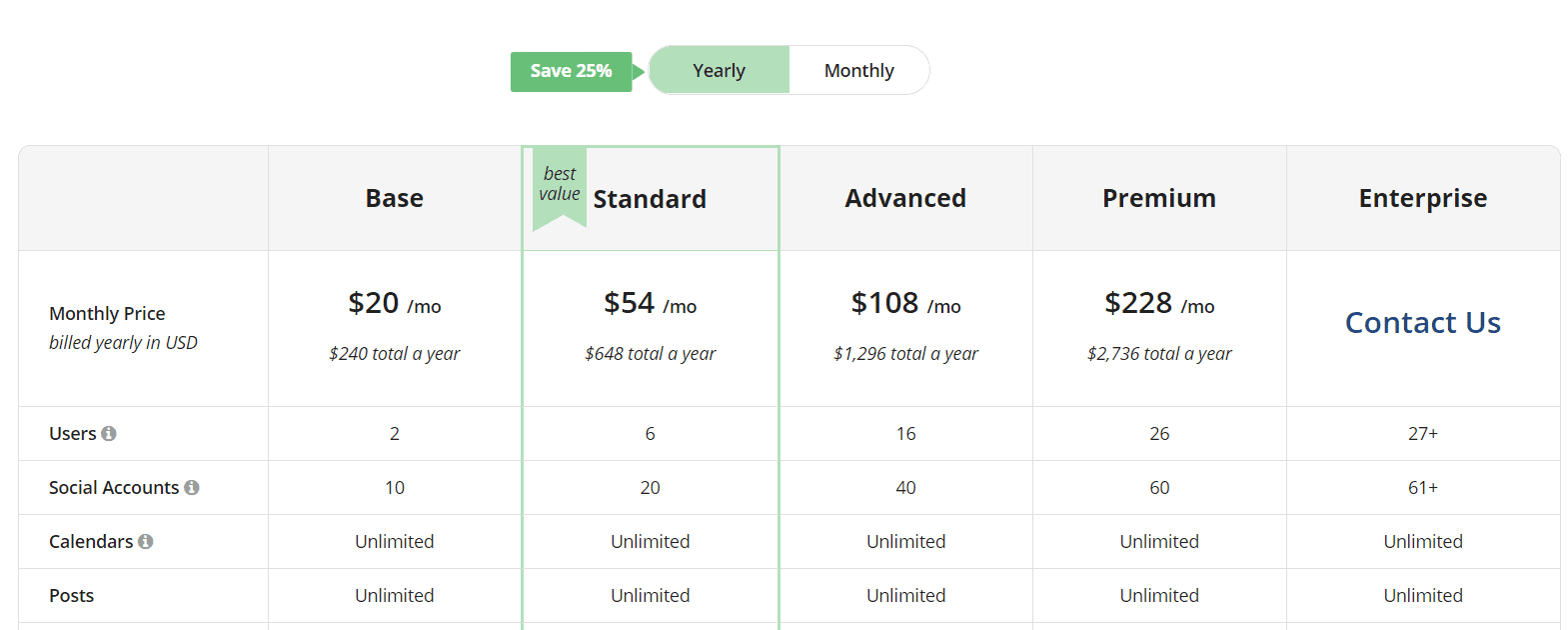This screenshot has height=630, width=1568.
Task: Click the Save 25% badge
Action: click(x=571, y=71)
